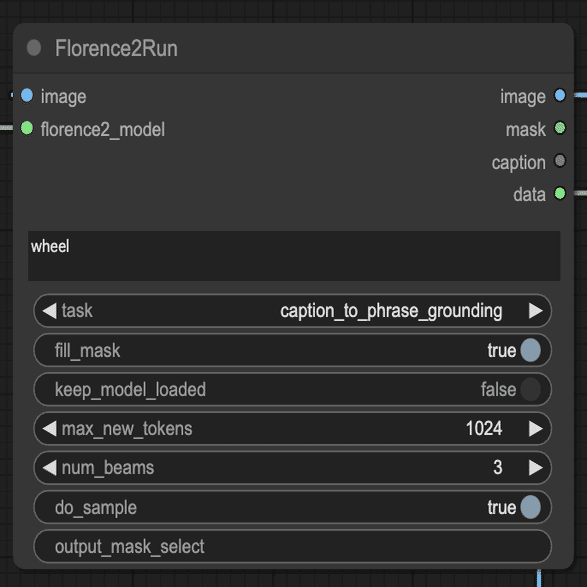Open the task caption_to_phrase_grounding dropdown

[391, 311]
